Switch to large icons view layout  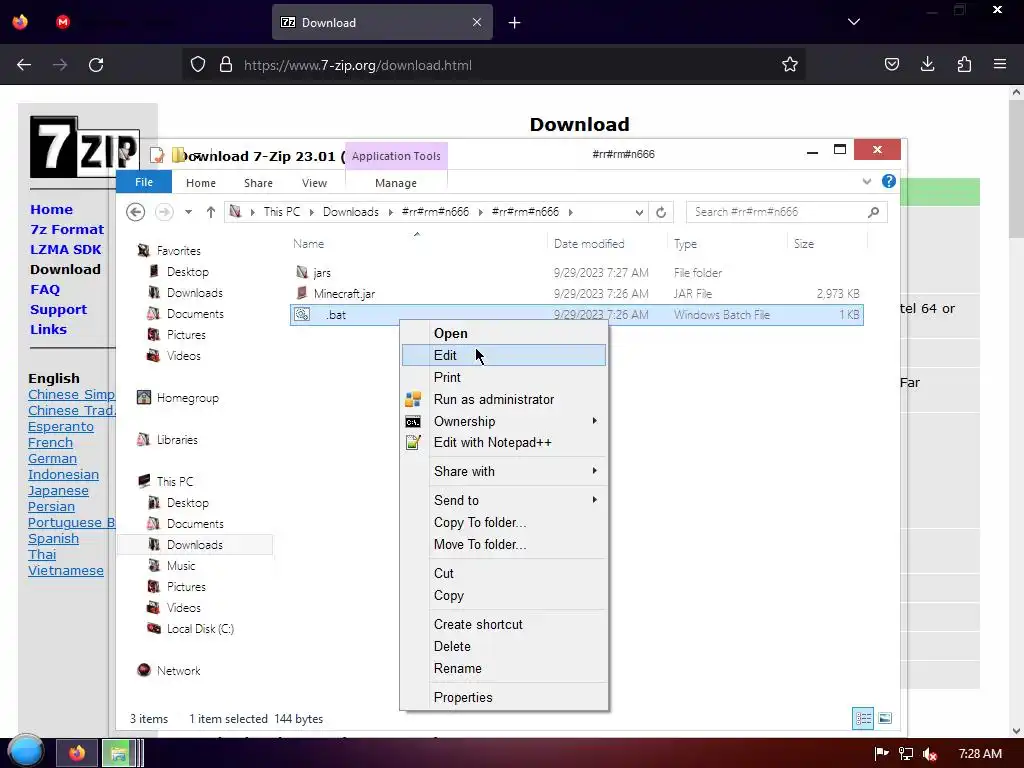click(x=885, y=718)
